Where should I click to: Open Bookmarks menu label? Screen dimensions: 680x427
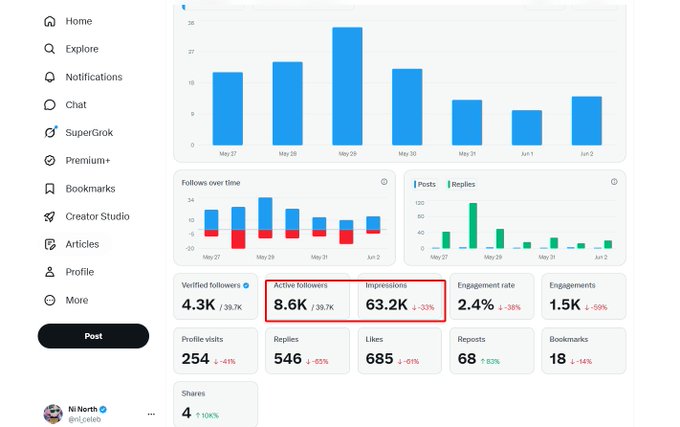90,189
